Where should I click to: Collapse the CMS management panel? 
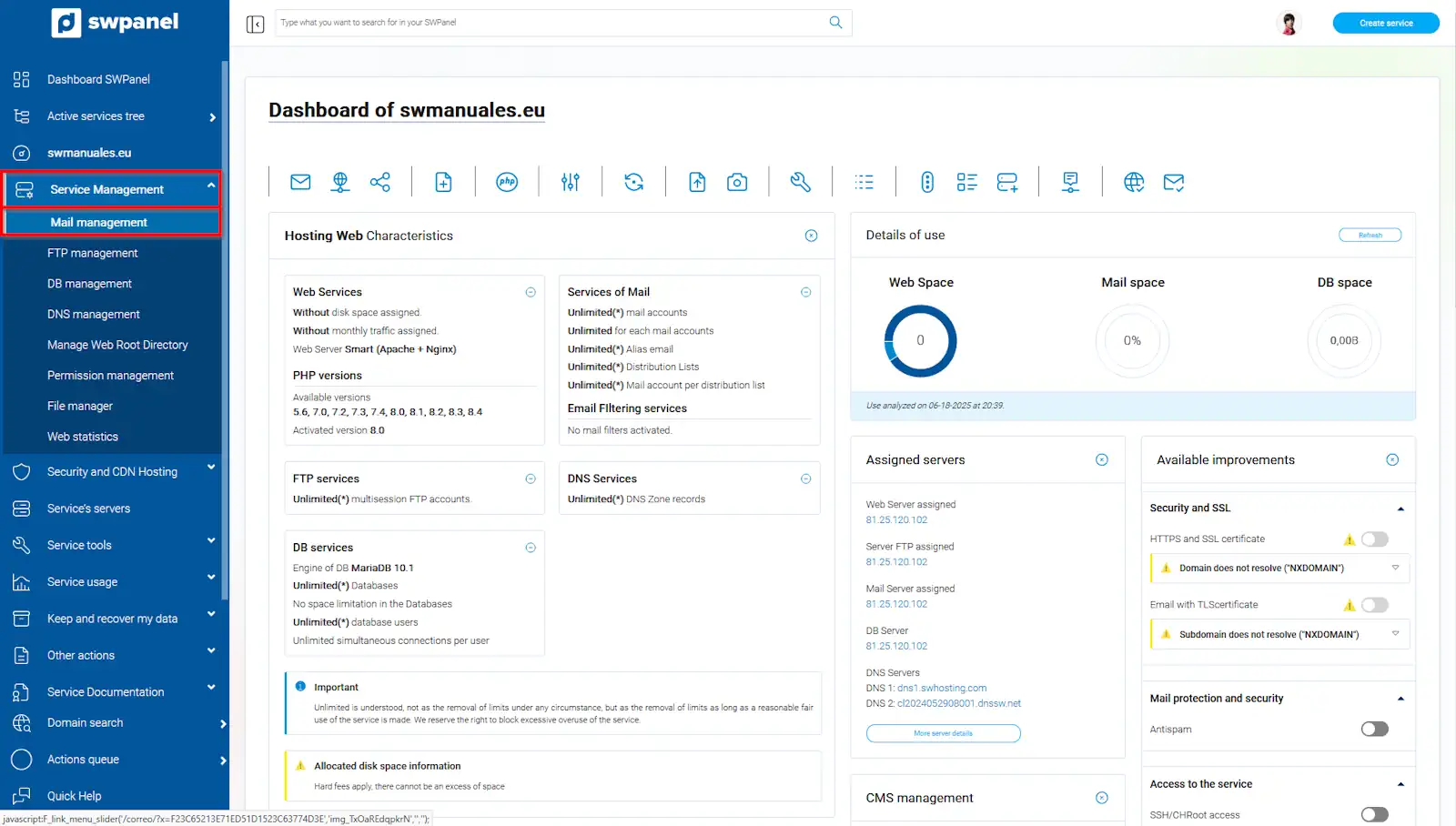[1102, 798]
